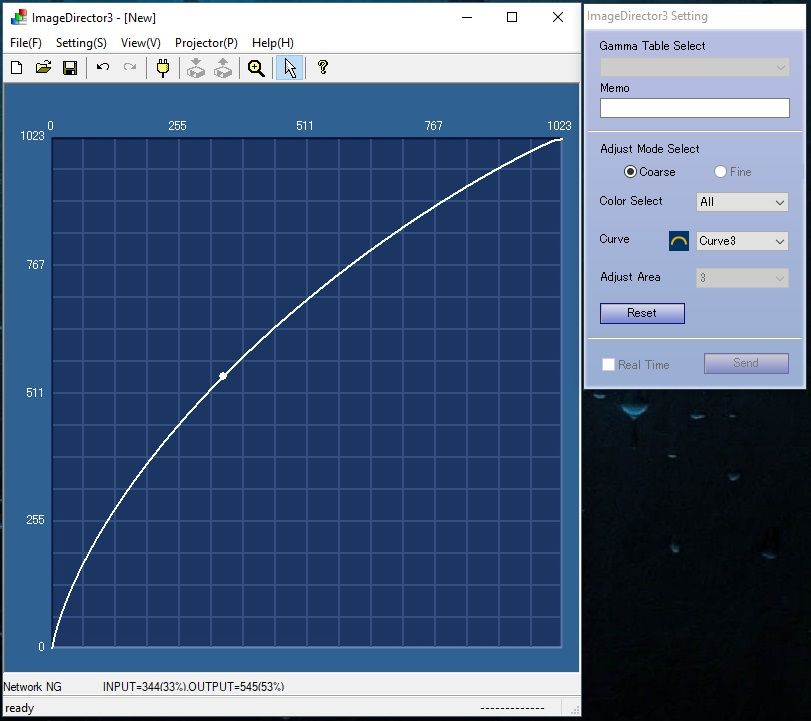Click the yellow curve shape preview icon
Screen dimensions: 811x721
click(679, 241)
